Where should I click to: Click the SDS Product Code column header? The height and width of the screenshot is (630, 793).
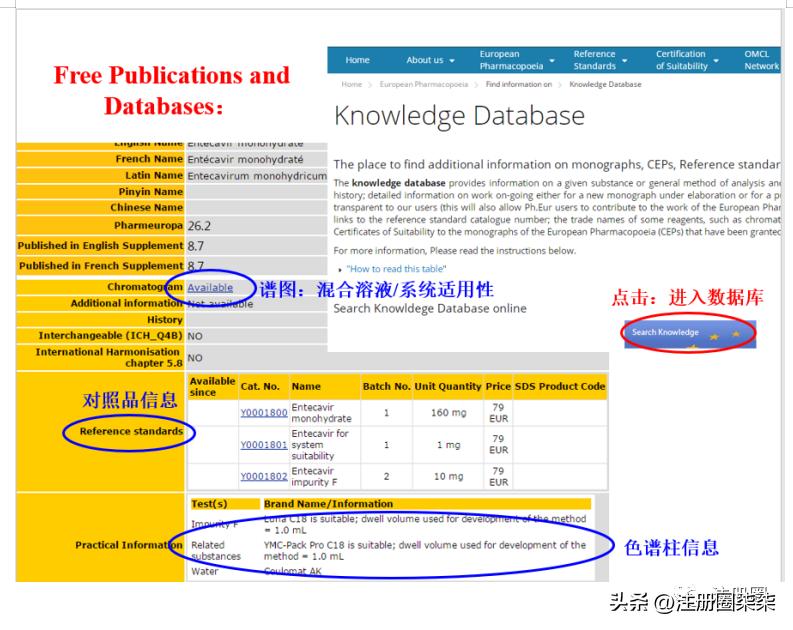pyautogui.click(x=560, y=386)
